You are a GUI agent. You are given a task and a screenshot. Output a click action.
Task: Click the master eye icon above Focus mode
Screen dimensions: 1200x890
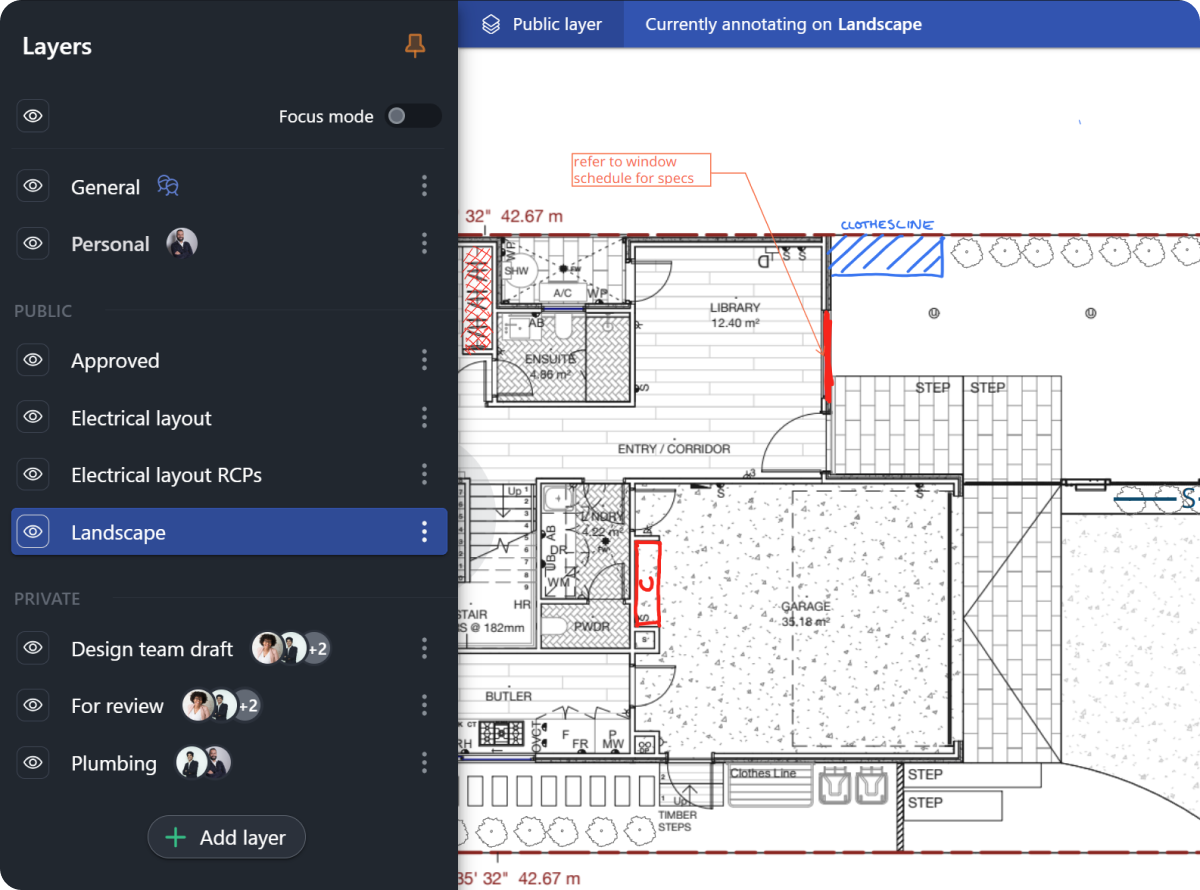(x=32, y=115)
